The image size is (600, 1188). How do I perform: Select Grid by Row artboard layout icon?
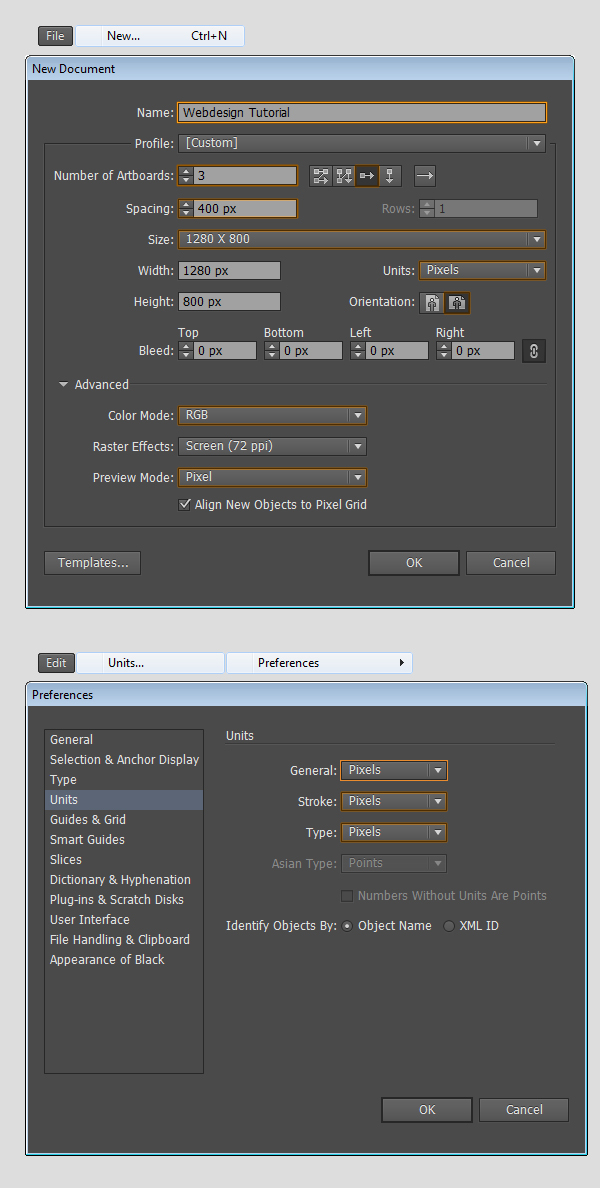click(x=321, y=176)
